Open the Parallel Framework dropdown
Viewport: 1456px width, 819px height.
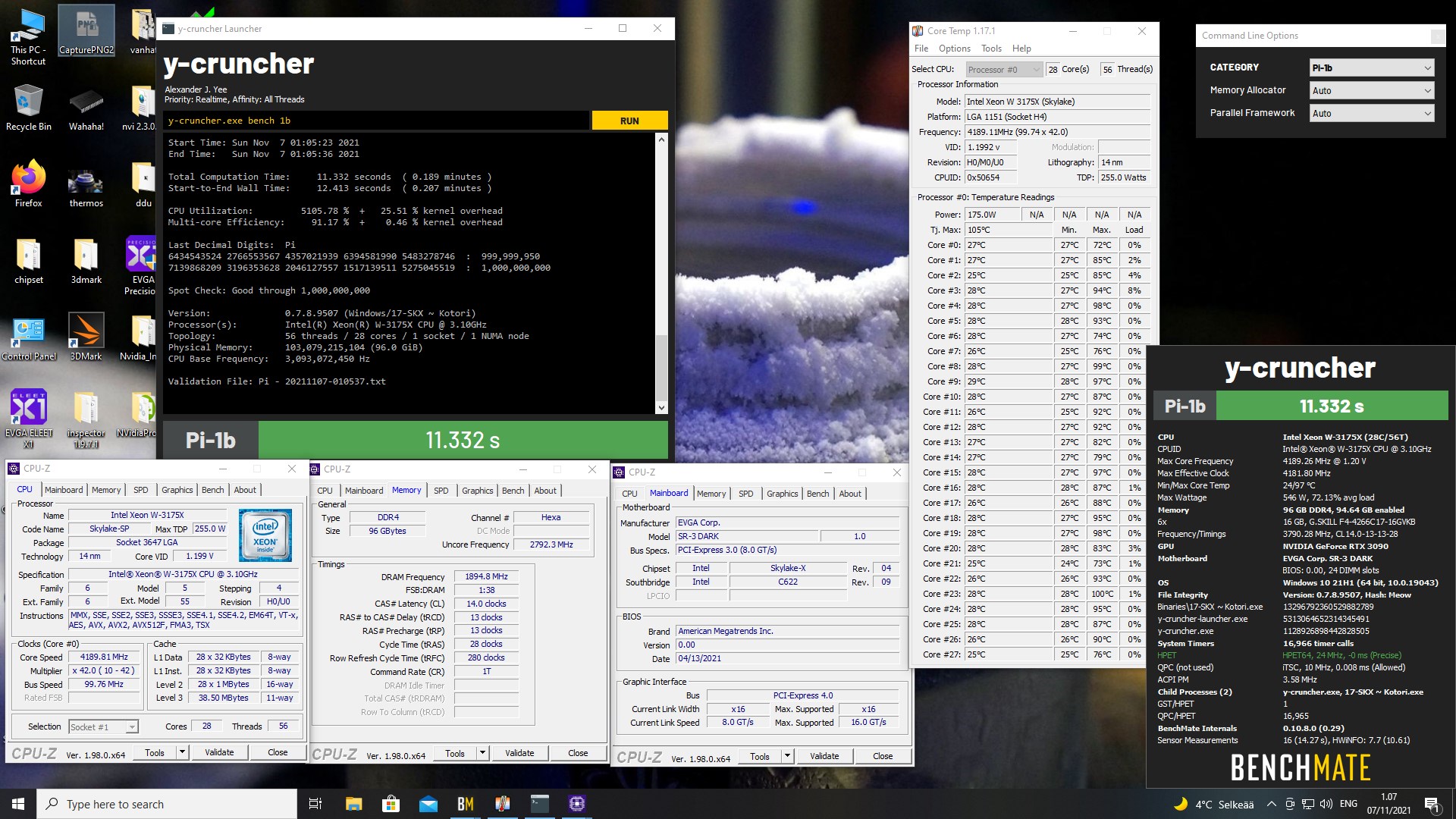tap(1372, 113)
